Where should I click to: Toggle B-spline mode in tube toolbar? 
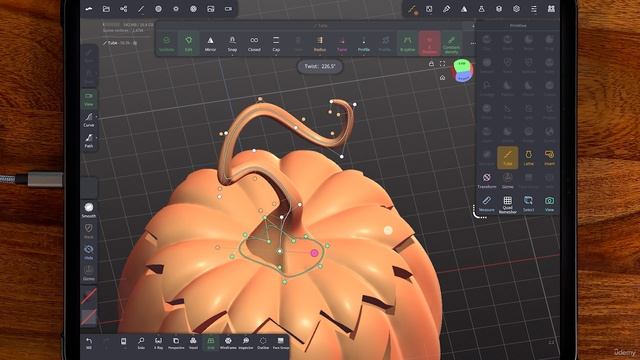407,43
